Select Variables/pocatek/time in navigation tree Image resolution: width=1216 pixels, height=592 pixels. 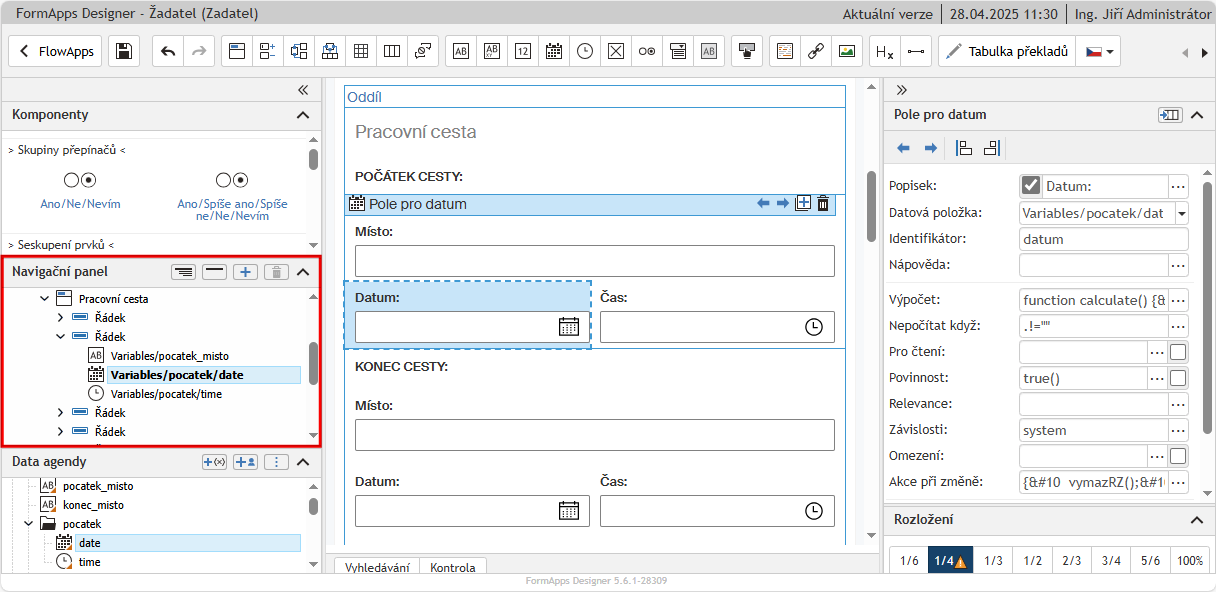coord(166,394)
